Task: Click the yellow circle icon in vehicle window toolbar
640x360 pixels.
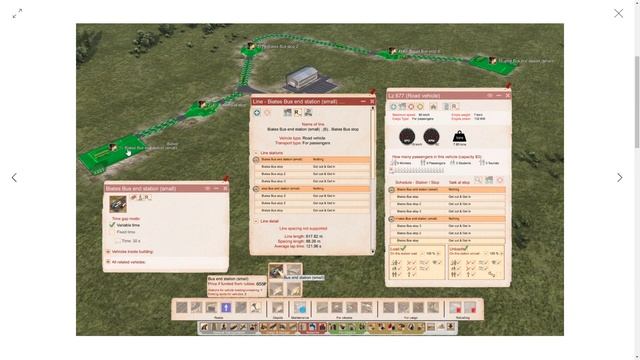Action: coord(420,107)
